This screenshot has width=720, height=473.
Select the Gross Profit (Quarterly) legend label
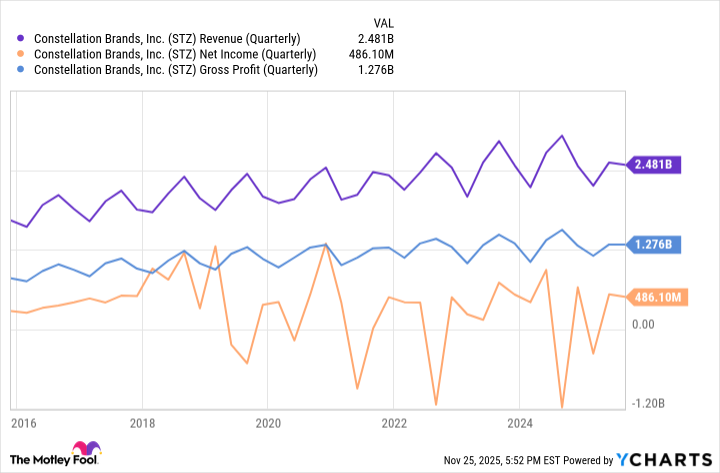click(176, 70)
